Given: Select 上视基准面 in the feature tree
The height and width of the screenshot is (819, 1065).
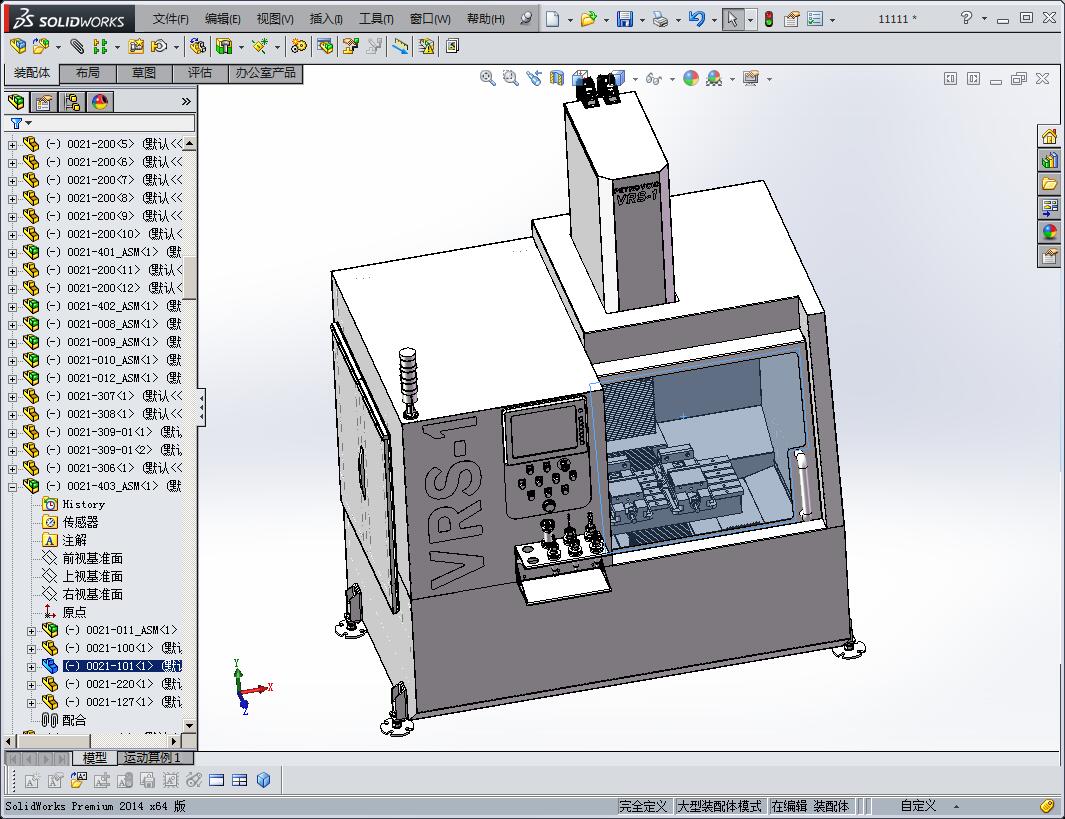Looking at the screenshot, I should coord(92,576).
